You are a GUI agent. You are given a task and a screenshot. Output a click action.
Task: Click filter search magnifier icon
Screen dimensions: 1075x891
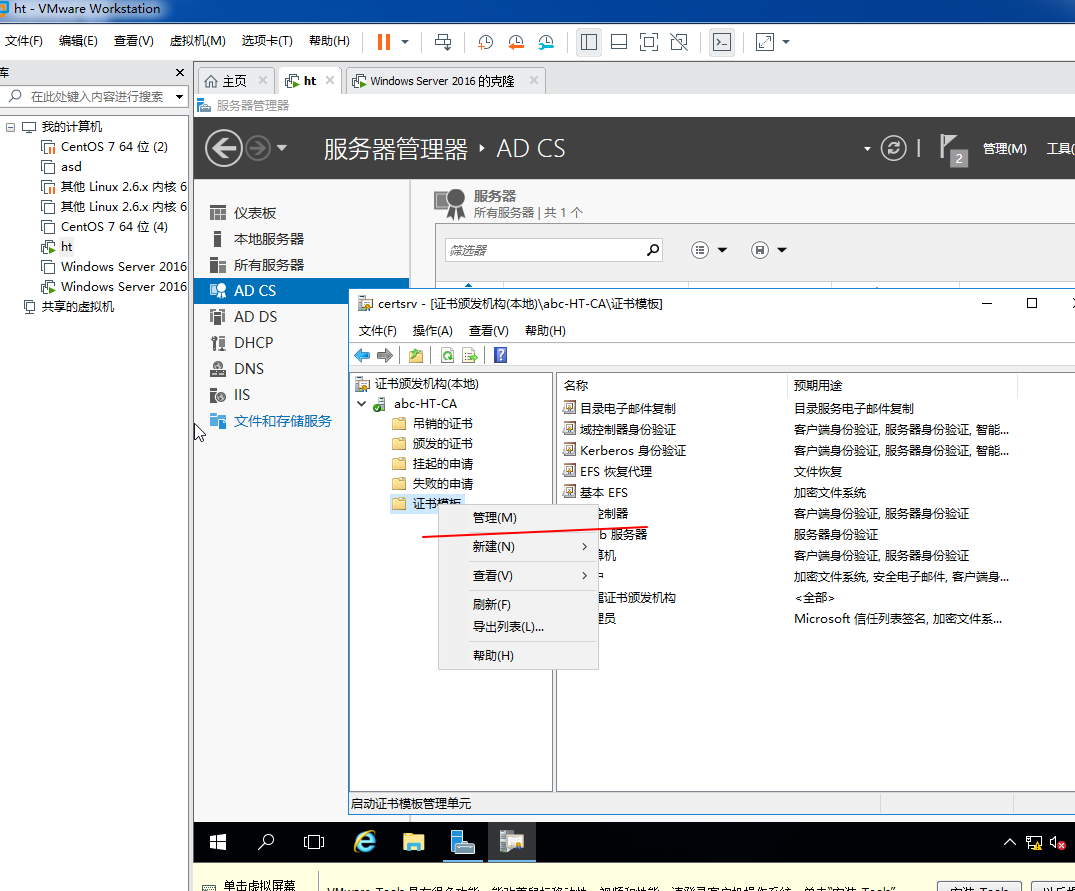tap(653, 250)
